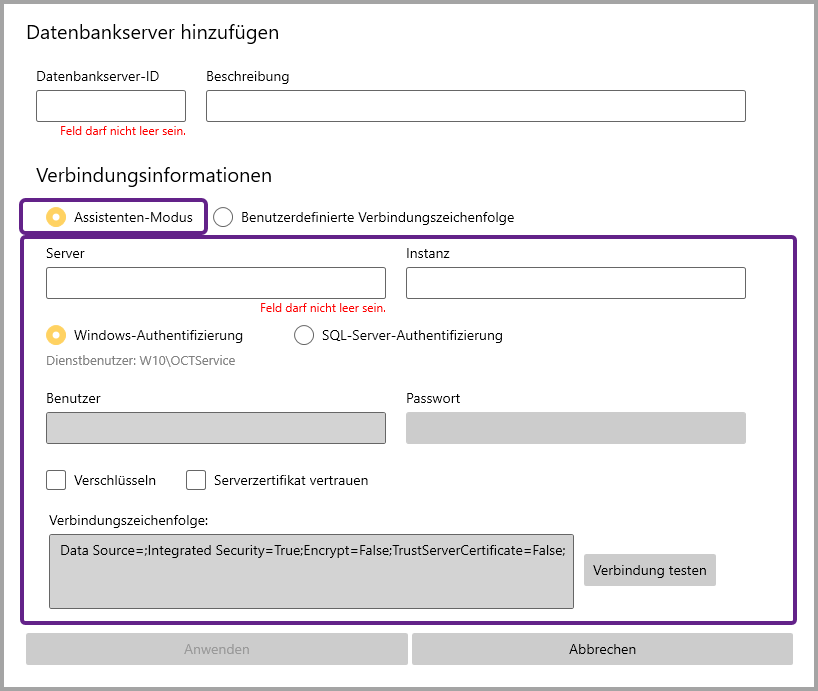
Task: Click the Verbindungsinformationen section heading
Action: point(154,175)
